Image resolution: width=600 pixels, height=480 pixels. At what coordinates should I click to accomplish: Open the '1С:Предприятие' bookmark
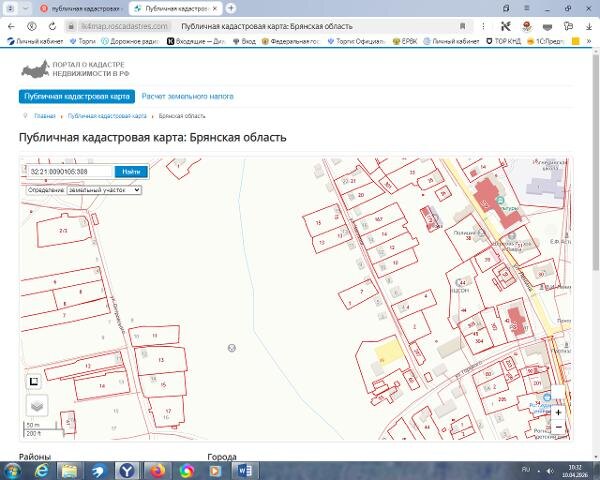point(546,41)
